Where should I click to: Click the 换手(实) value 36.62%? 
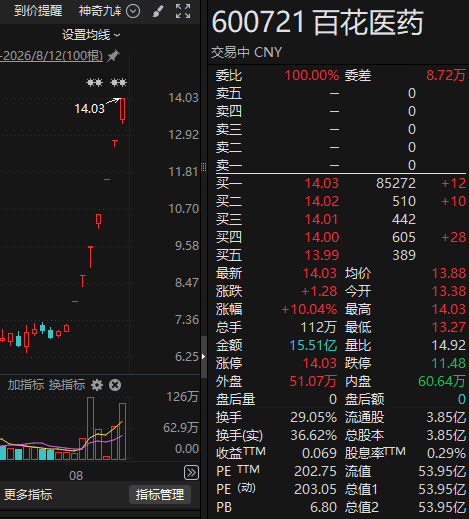click(313, 435)
